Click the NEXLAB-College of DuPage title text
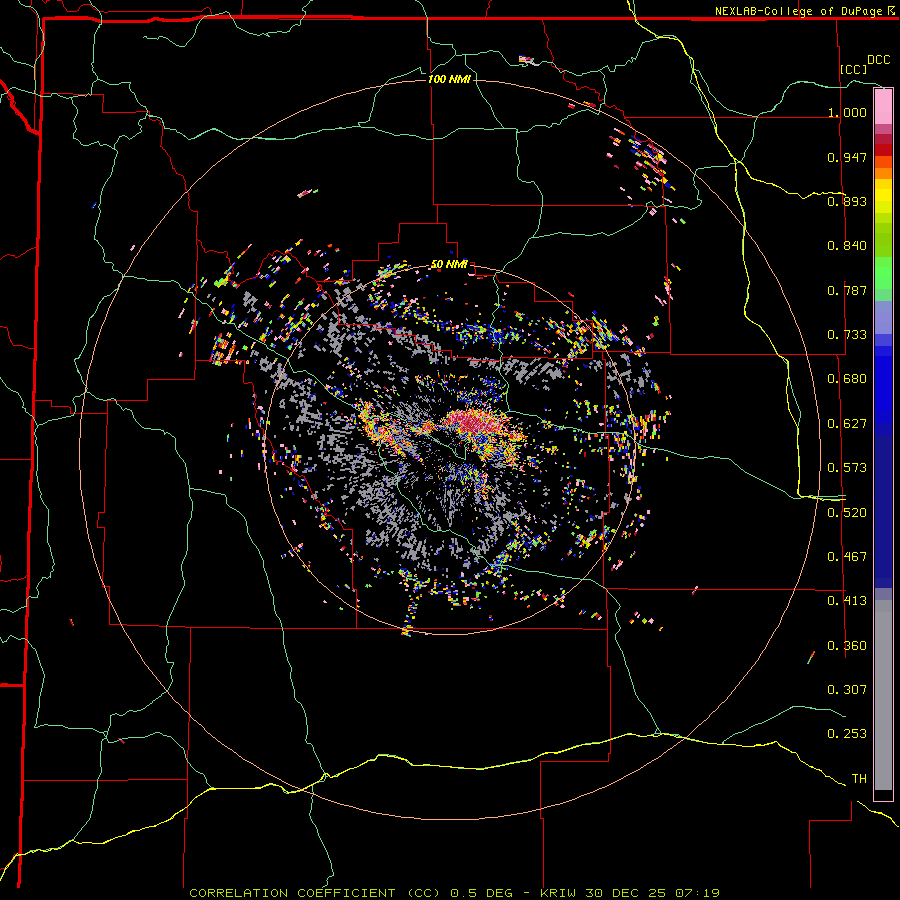Screen dimensions: 900x900 coord(804,11)
